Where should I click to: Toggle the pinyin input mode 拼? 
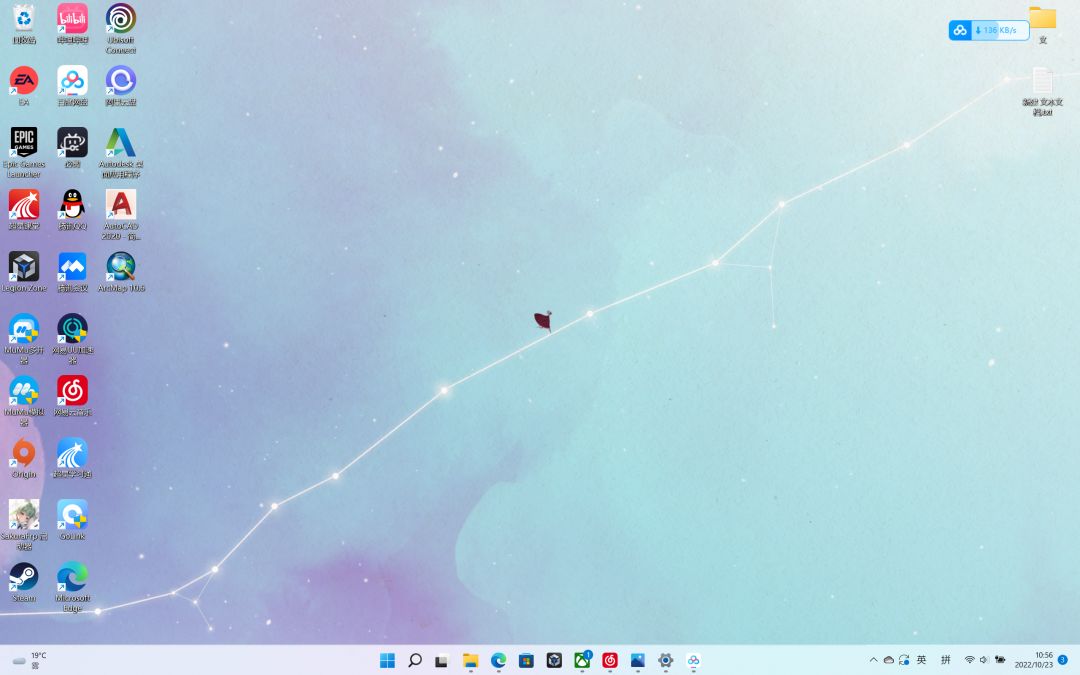(946, 660)
